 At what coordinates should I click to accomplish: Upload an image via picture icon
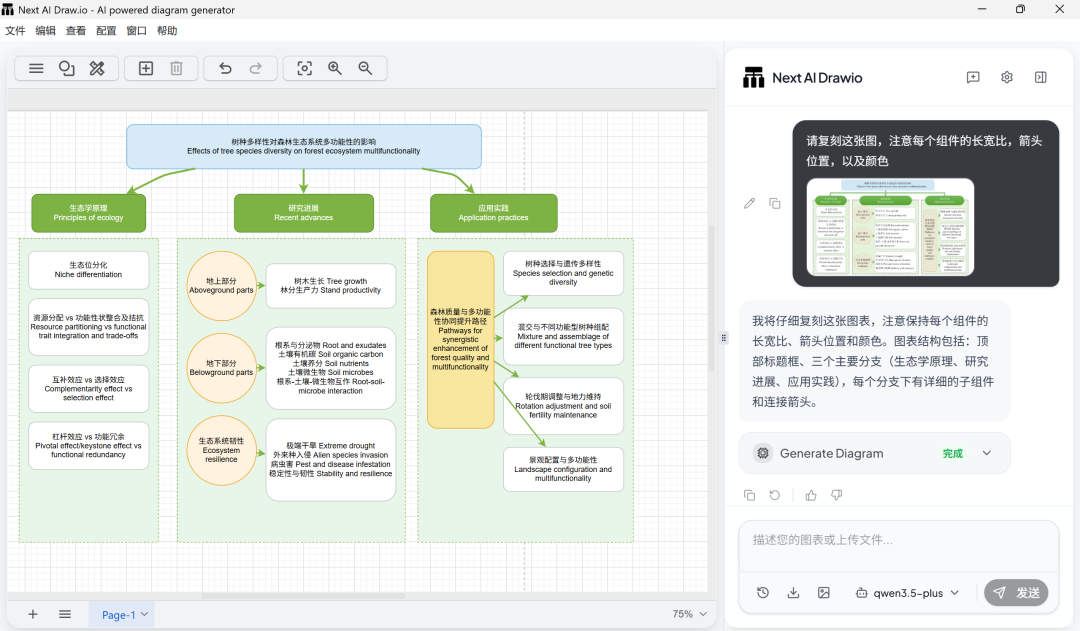coord(824,592)
